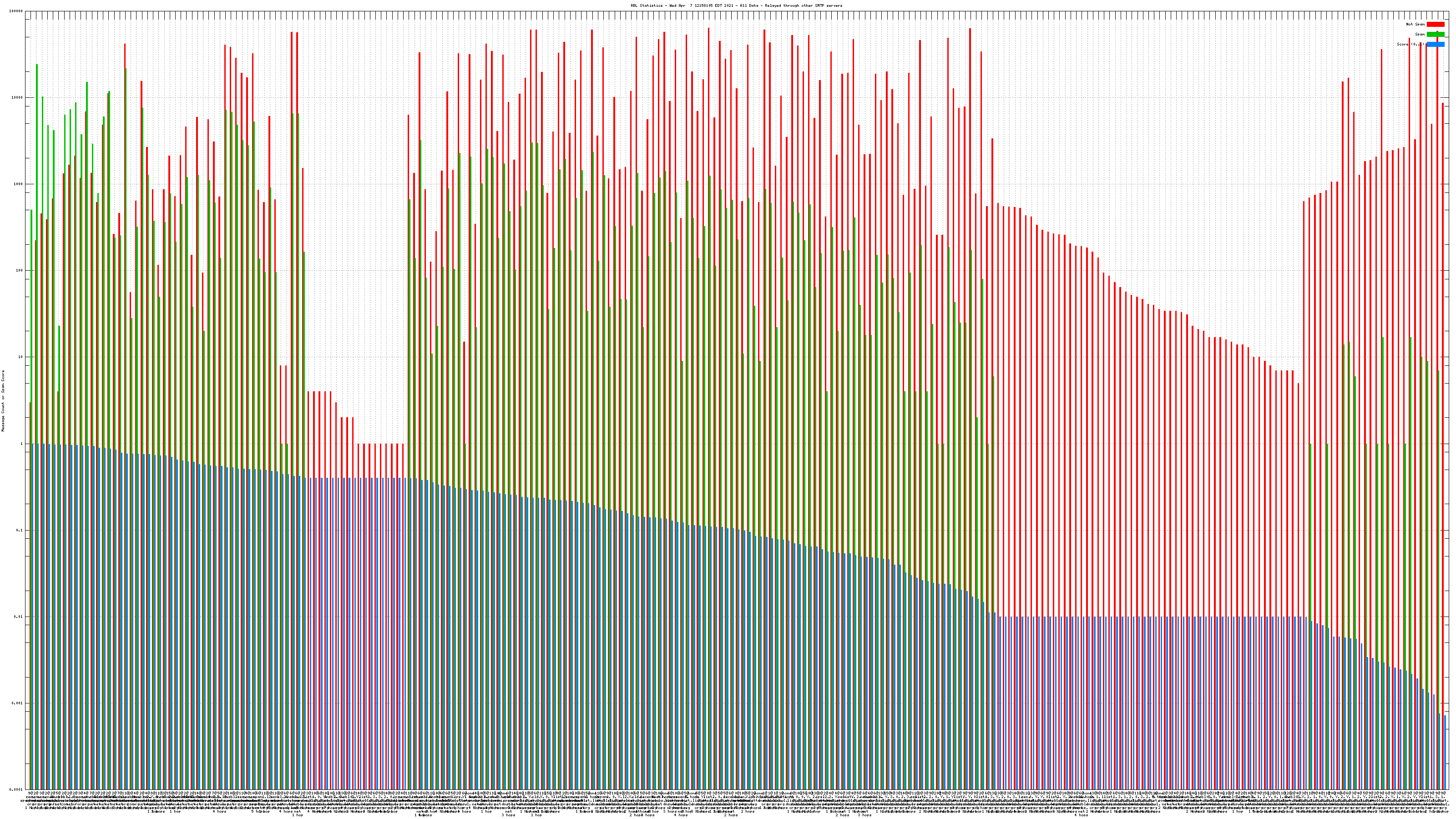Select the 'Score (0..1)' legend label
The width and height of the screenshot is (1456, 819).
[1410, 44]
